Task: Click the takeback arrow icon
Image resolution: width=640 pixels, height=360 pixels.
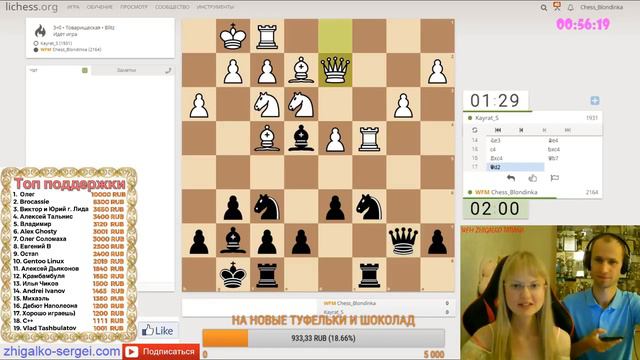Action: [x=511, y=178]
